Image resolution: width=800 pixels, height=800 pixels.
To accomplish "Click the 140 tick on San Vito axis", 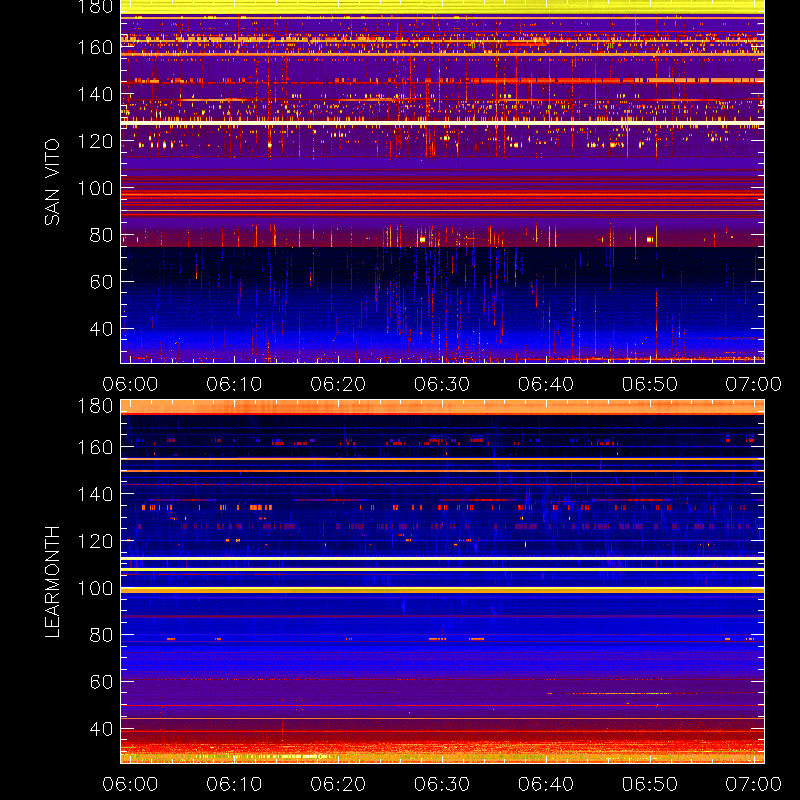I will (x=95, y=94).
